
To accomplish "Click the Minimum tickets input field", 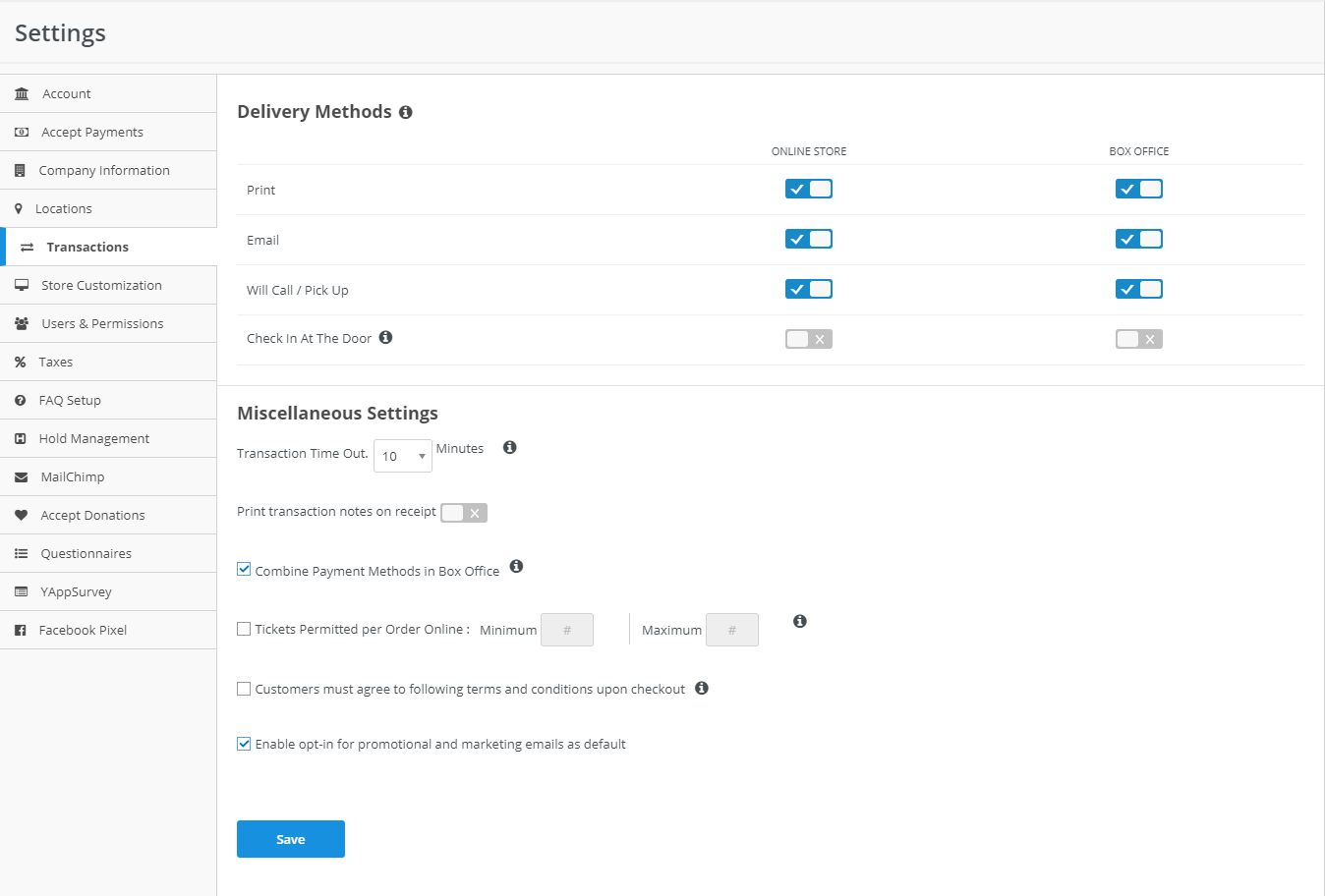I will coord(567,629).
